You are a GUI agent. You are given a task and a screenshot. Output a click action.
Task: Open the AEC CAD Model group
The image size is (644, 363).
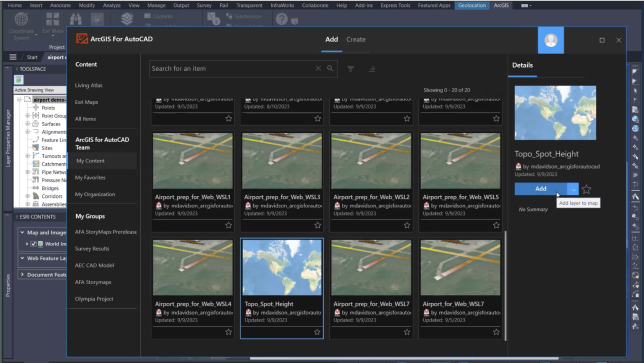point(94,265)
